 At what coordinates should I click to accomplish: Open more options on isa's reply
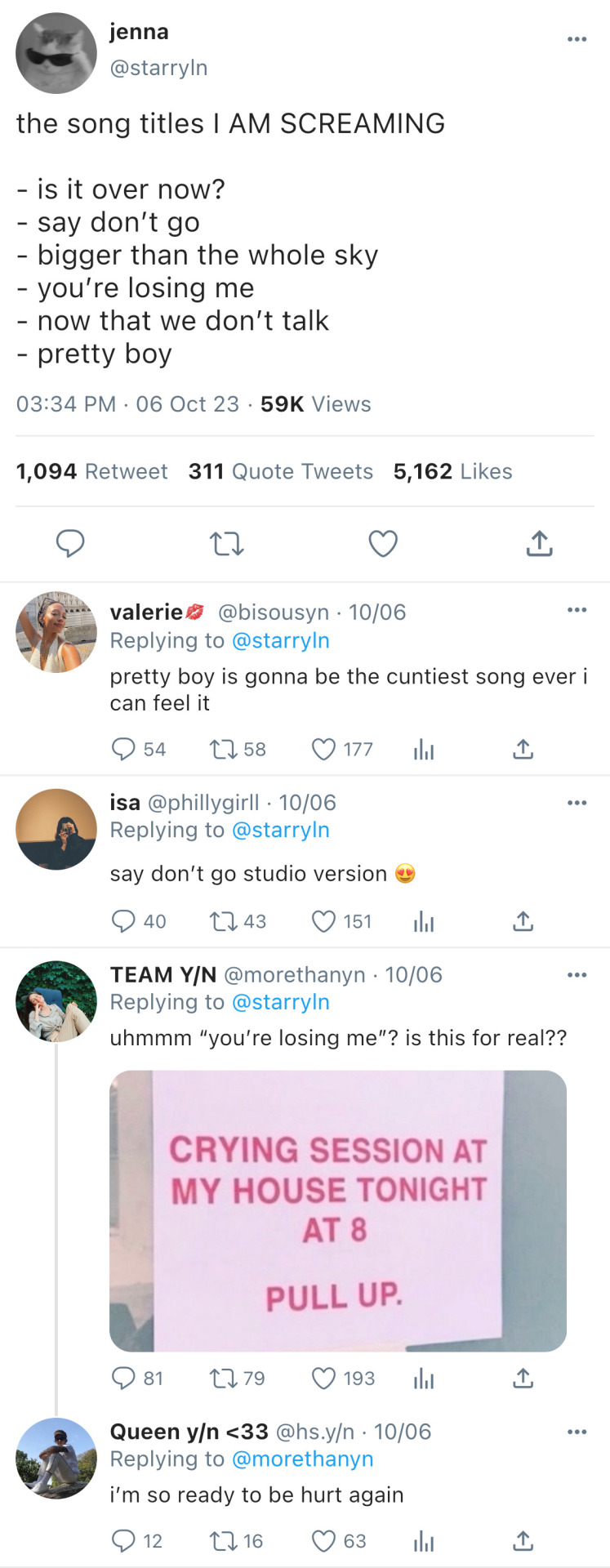pos(577,803)
